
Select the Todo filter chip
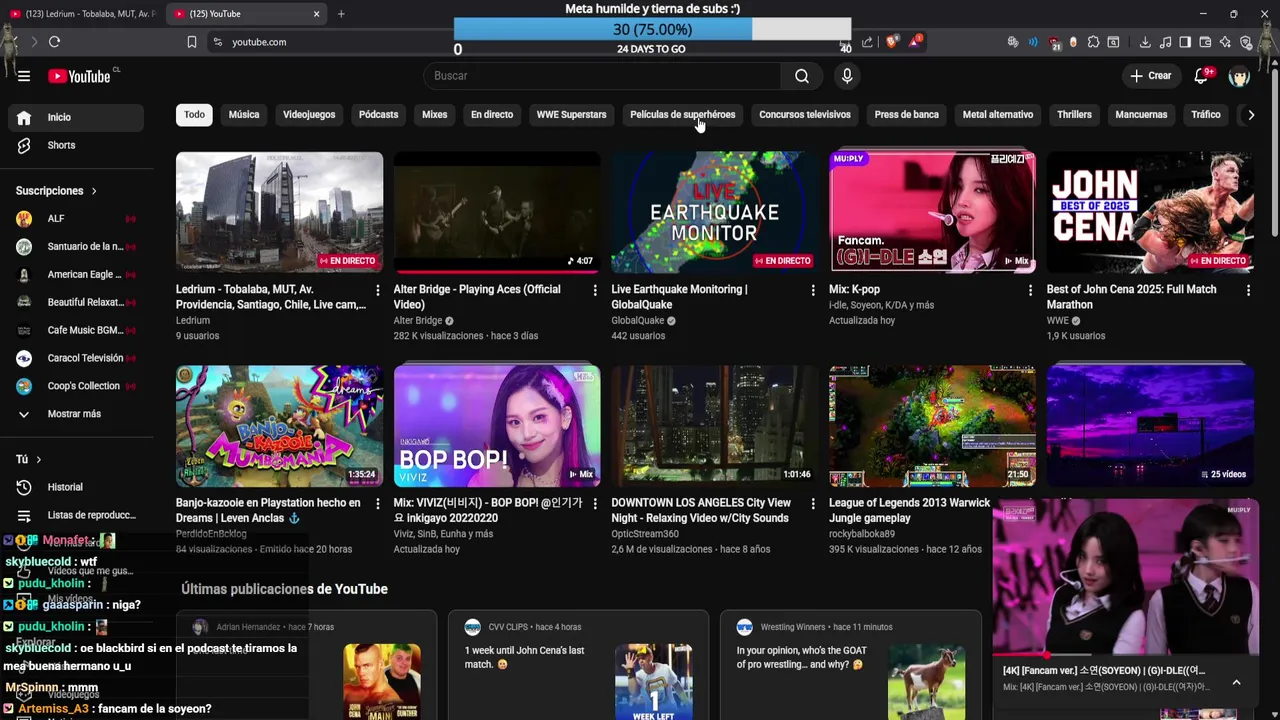(194, 115)
